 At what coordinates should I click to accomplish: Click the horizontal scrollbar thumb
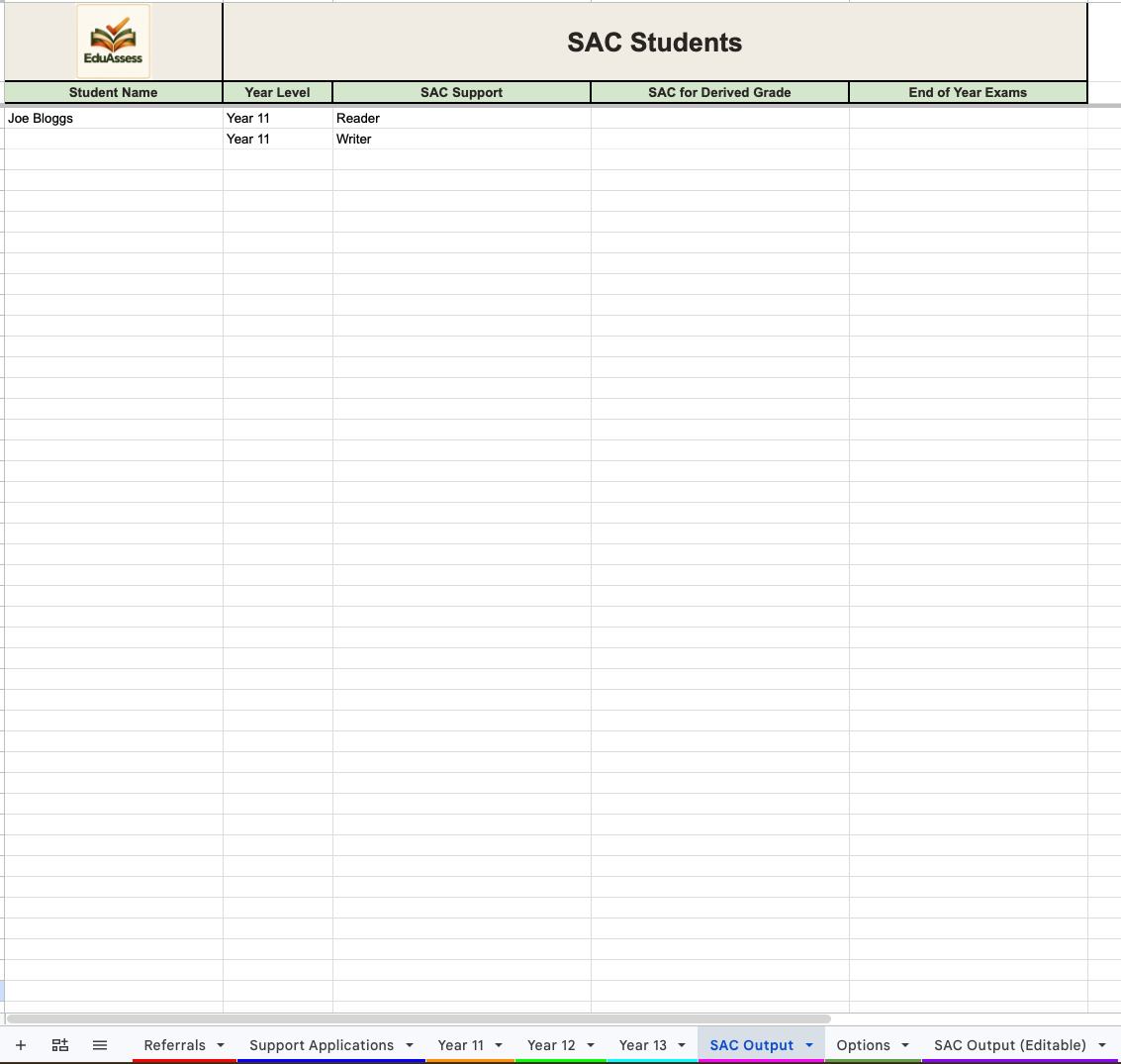[419, 1018]
